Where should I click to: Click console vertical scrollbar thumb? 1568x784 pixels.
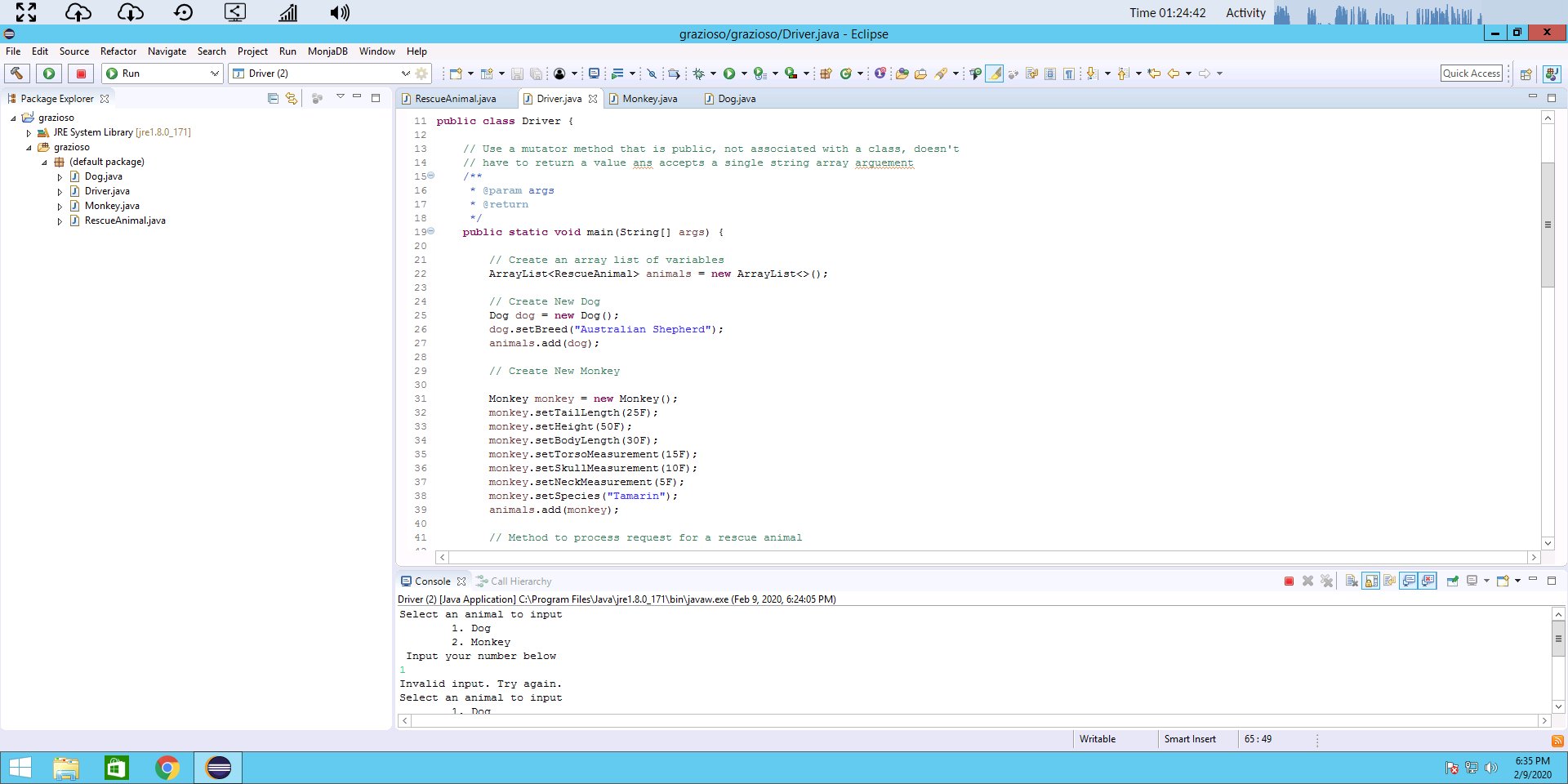[x=1558, y=639]
